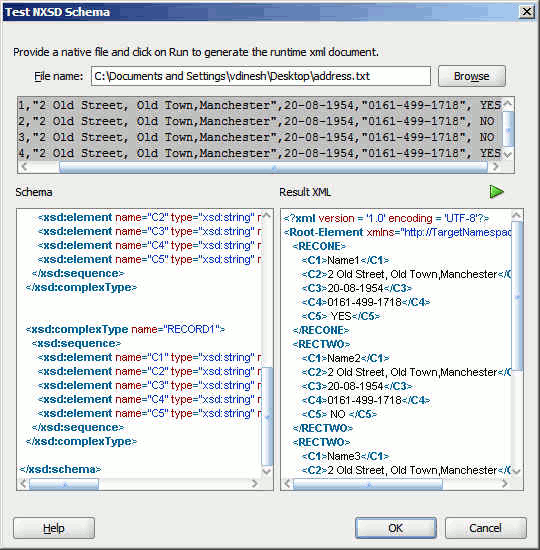Click the first RECONE tag in Result XML

pos(319,246)
